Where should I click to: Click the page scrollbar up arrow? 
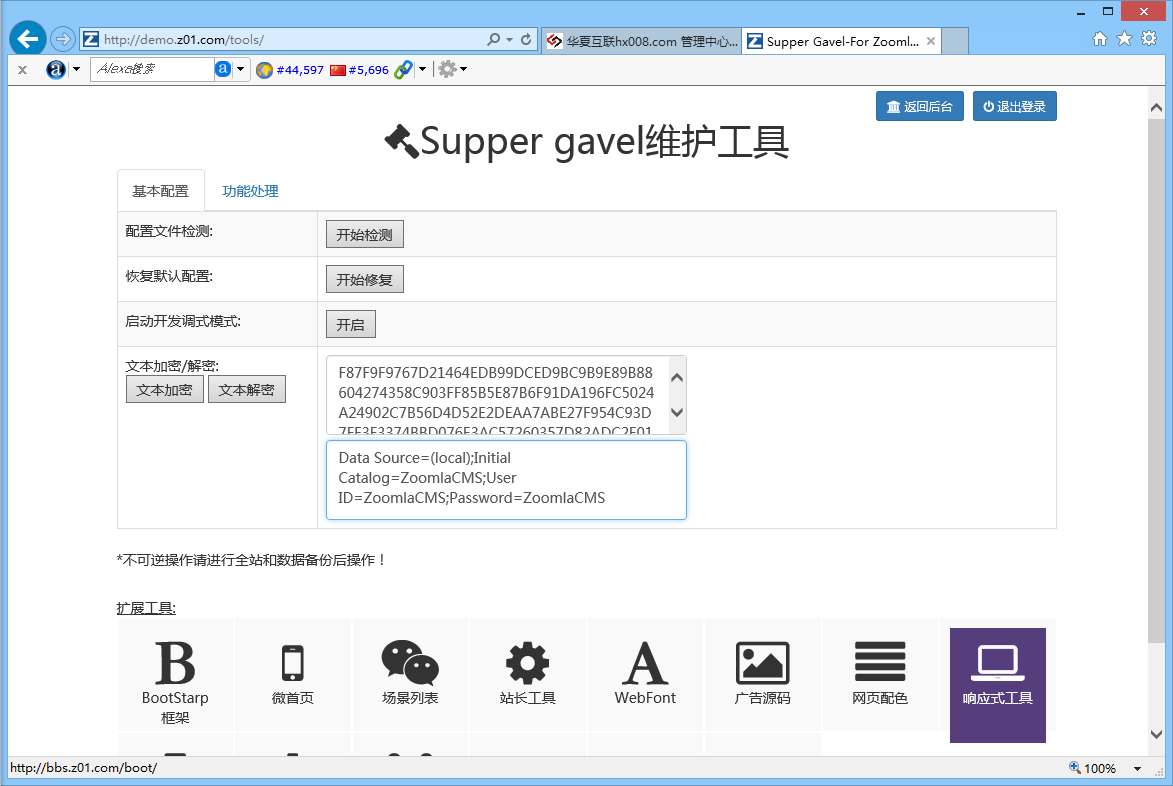tap(1157, 108)
